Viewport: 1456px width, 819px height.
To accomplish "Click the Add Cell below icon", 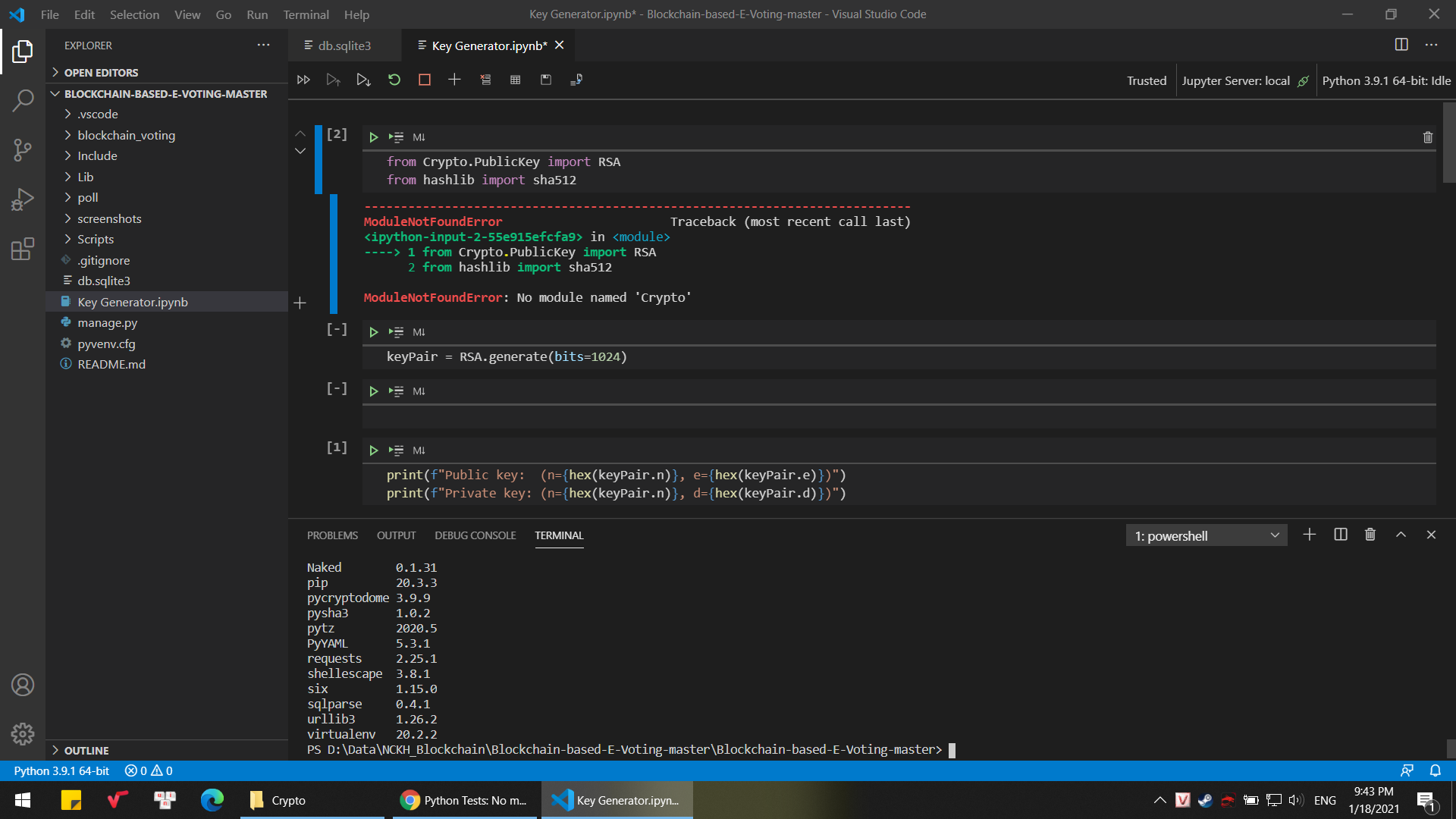I will point(454,79).
